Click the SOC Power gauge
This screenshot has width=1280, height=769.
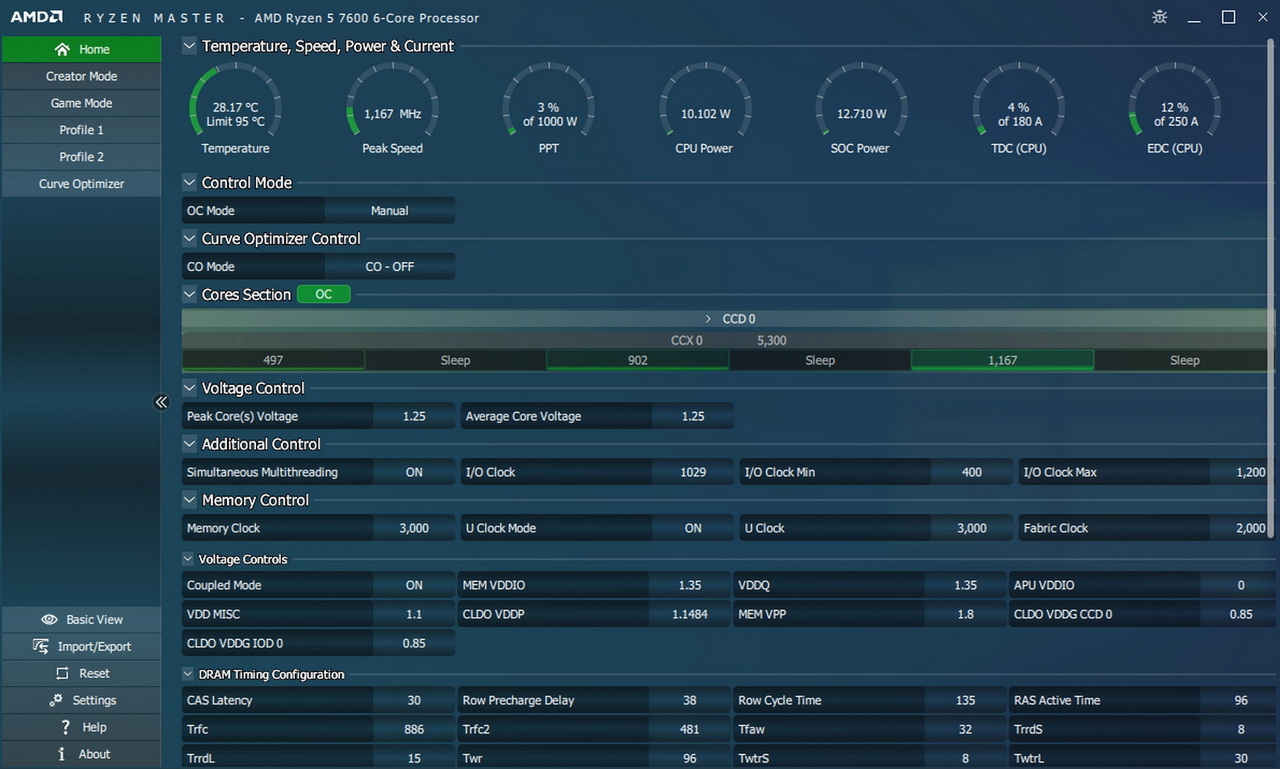(x=861, y=109)
